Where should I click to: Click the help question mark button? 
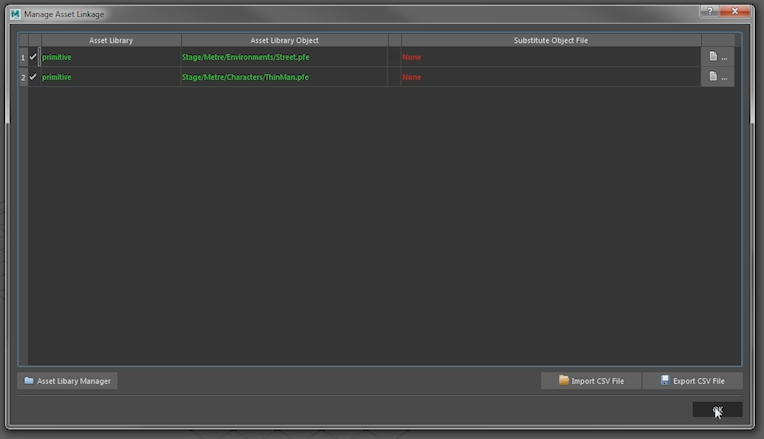(709, 12)
